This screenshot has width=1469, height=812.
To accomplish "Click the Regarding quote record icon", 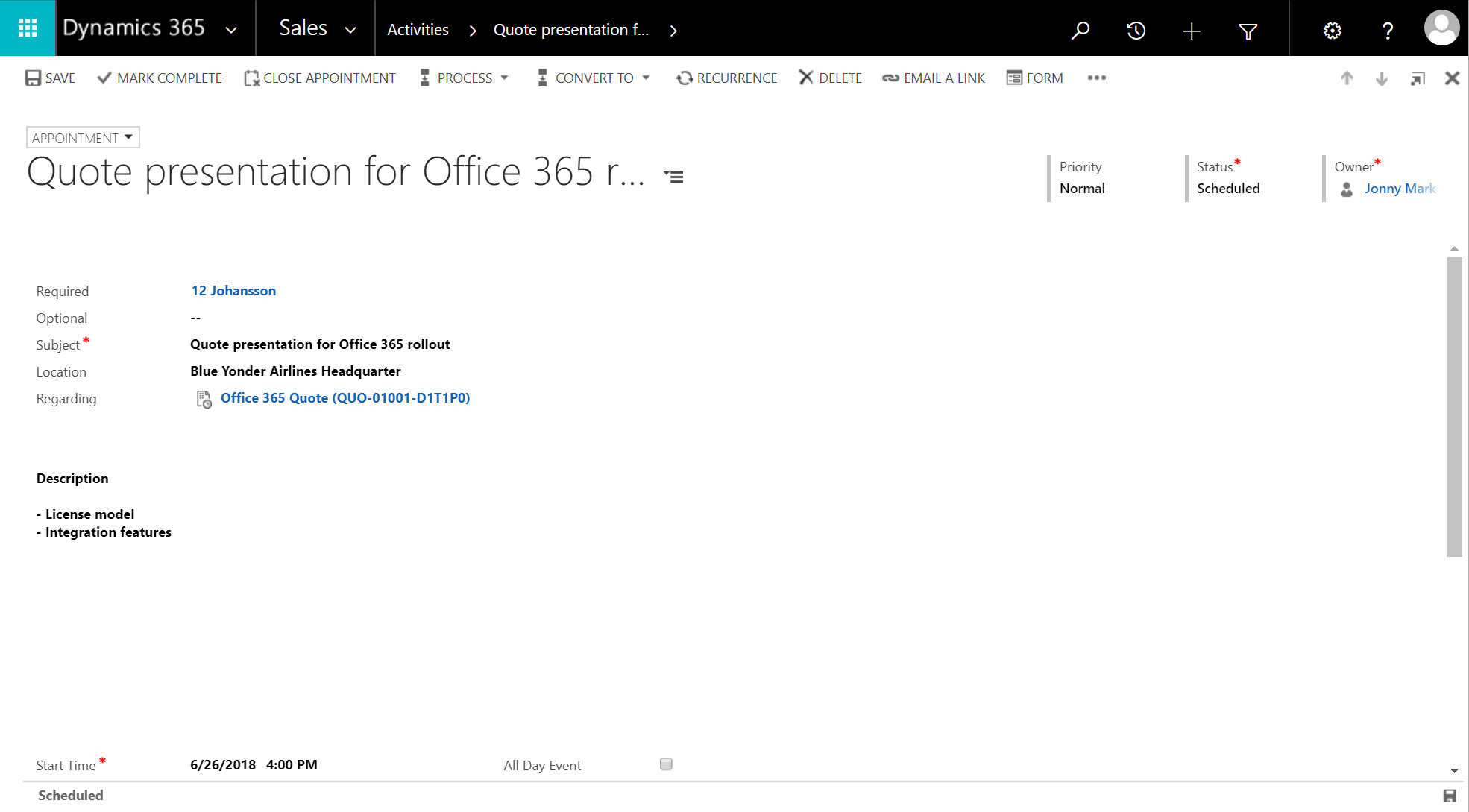I will point(204,400).
